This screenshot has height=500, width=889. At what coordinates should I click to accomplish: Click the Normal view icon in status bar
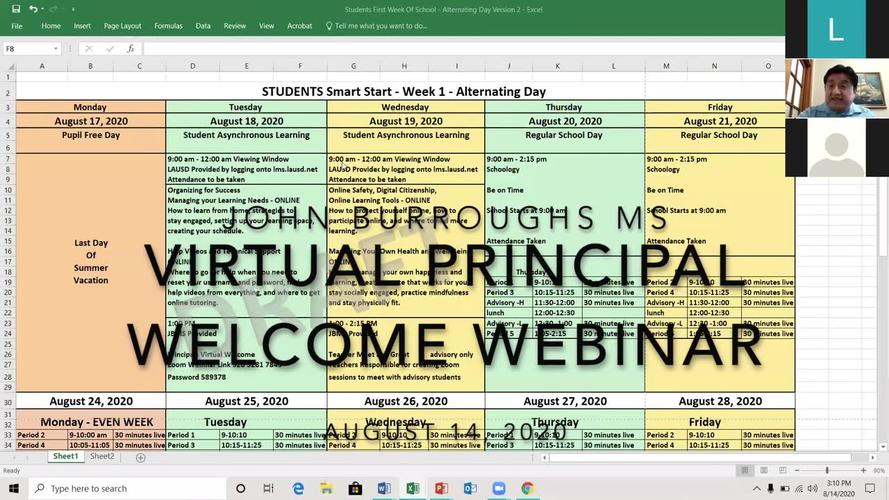click(744, 470)
